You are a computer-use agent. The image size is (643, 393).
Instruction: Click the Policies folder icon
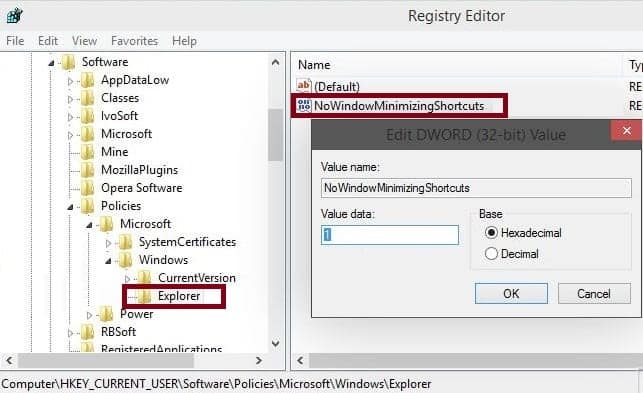tap(87, 206)
